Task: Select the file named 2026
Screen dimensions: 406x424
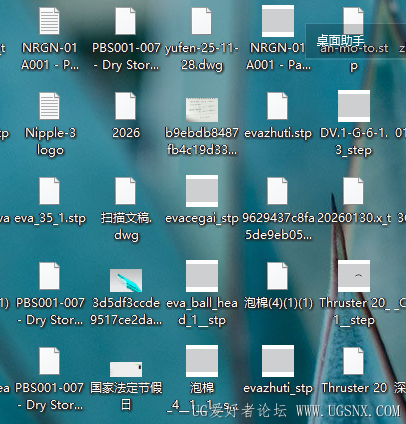Action: (x=125, y=106)
